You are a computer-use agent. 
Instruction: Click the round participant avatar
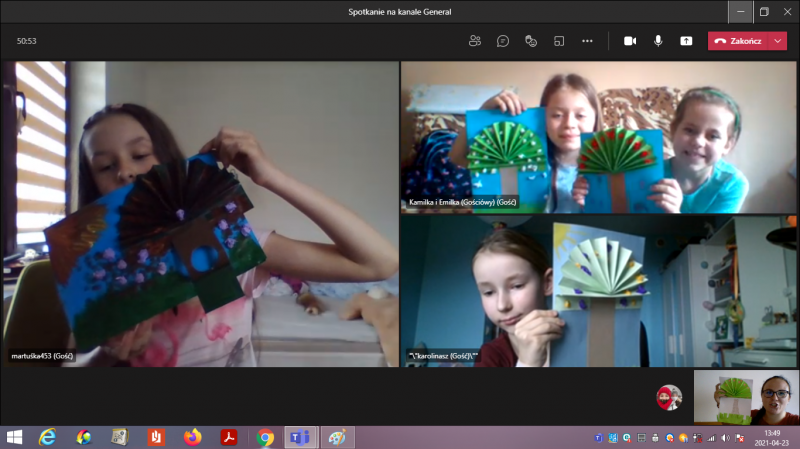(x=669, y=397)
